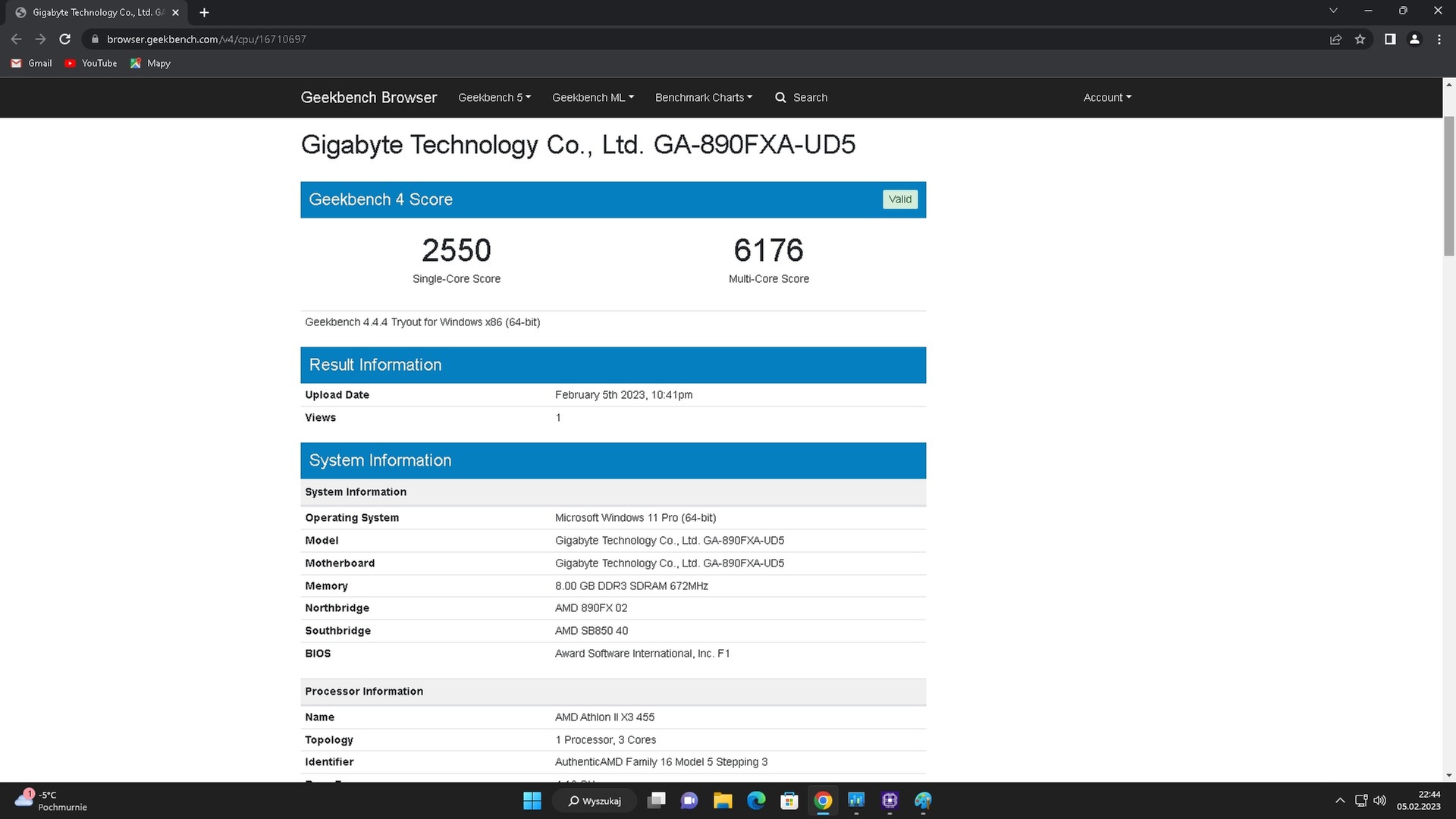1456x819 pixels.
Task: Open the Gmail bookmark
Action: (32, 63)
